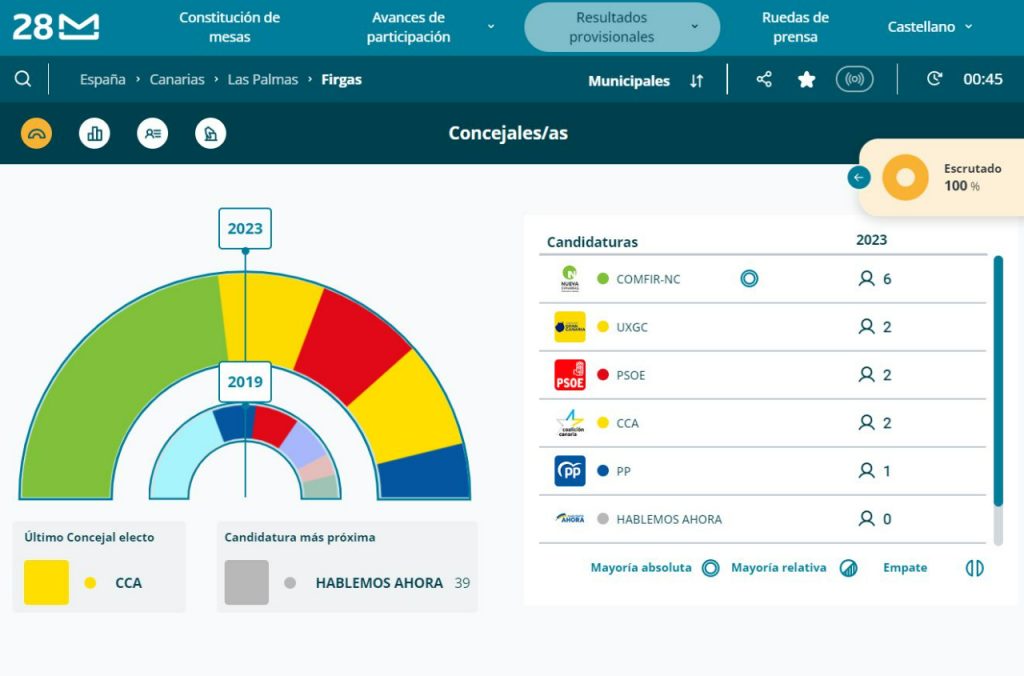Screen dimensions: 1024x676
Task: Click the candidaturas list scrollbar
Action: [x=998, y=400]
